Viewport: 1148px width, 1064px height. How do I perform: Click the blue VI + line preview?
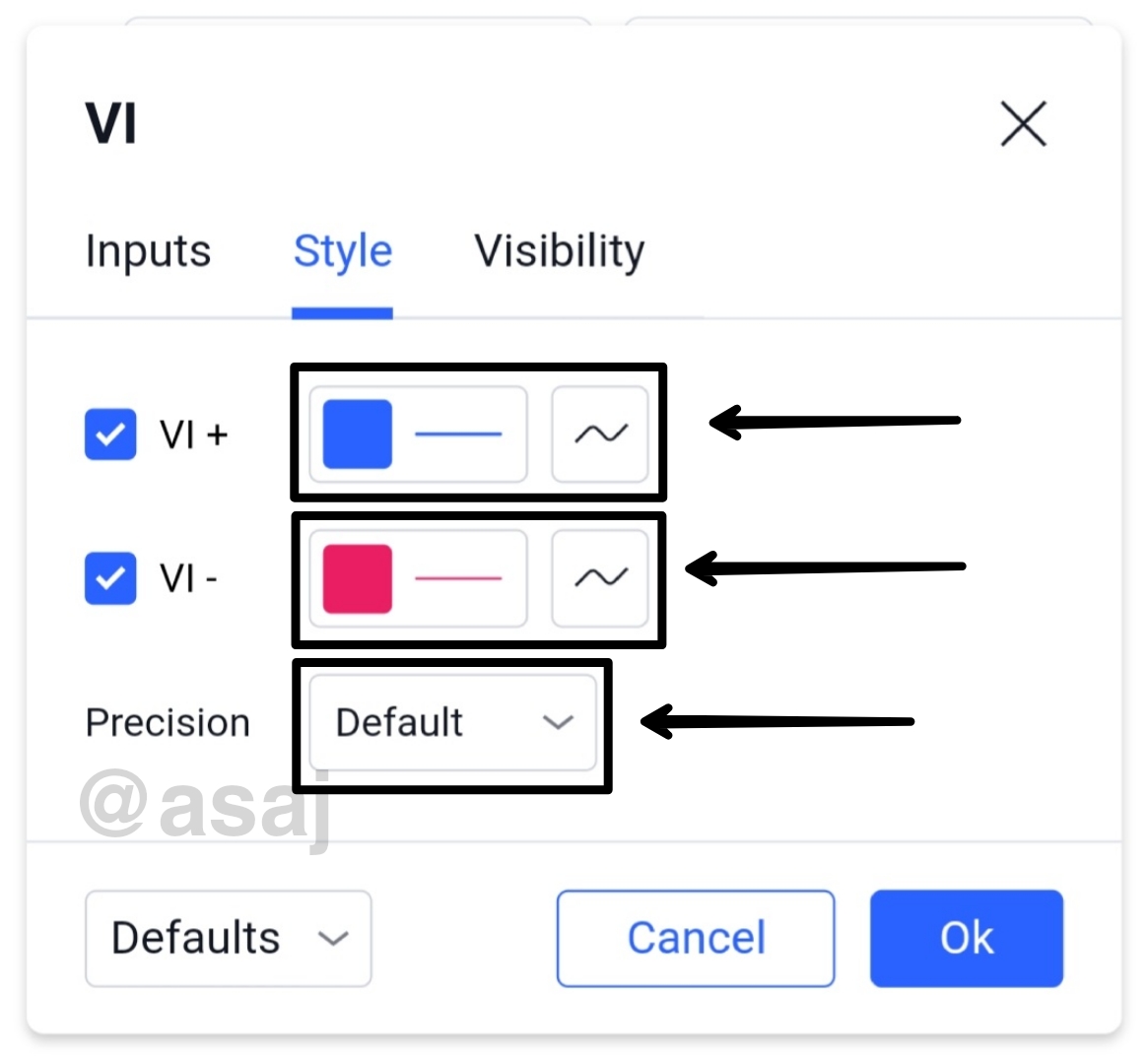[x=458, y=433]
